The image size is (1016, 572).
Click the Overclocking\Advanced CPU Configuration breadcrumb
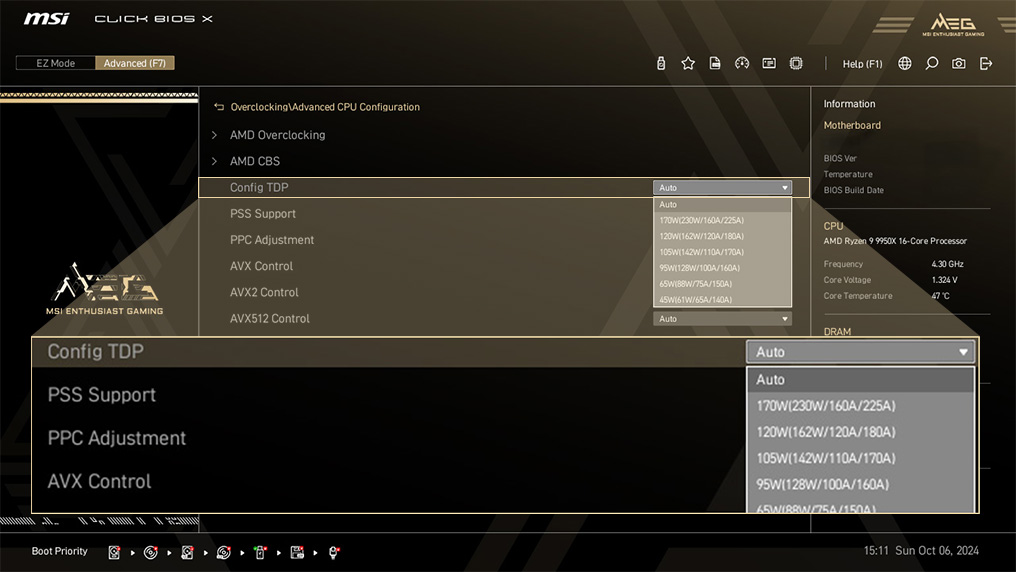325,107
